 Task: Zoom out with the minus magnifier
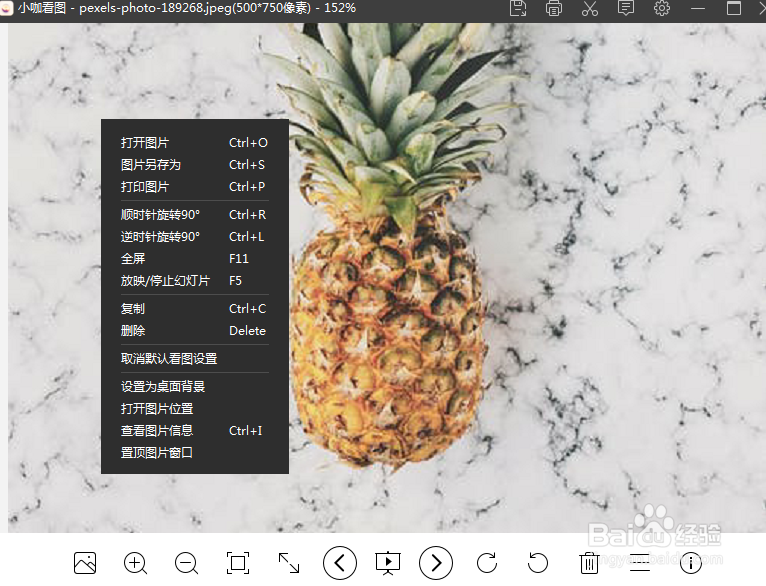click(x=186, y=563)
